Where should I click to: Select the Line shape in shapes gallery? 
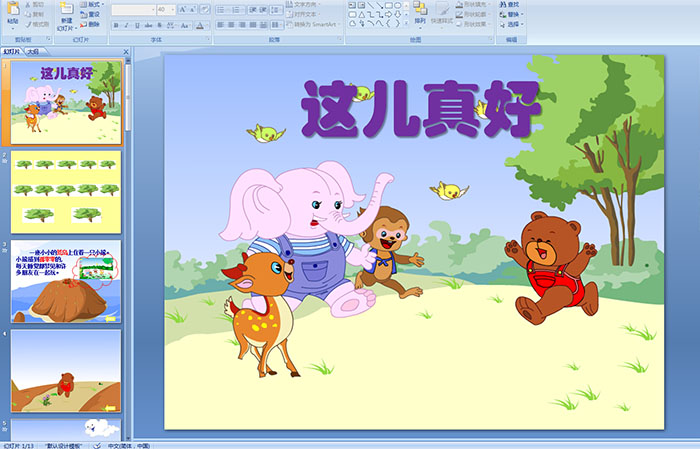pyautogui.click(x=371, y=5)
